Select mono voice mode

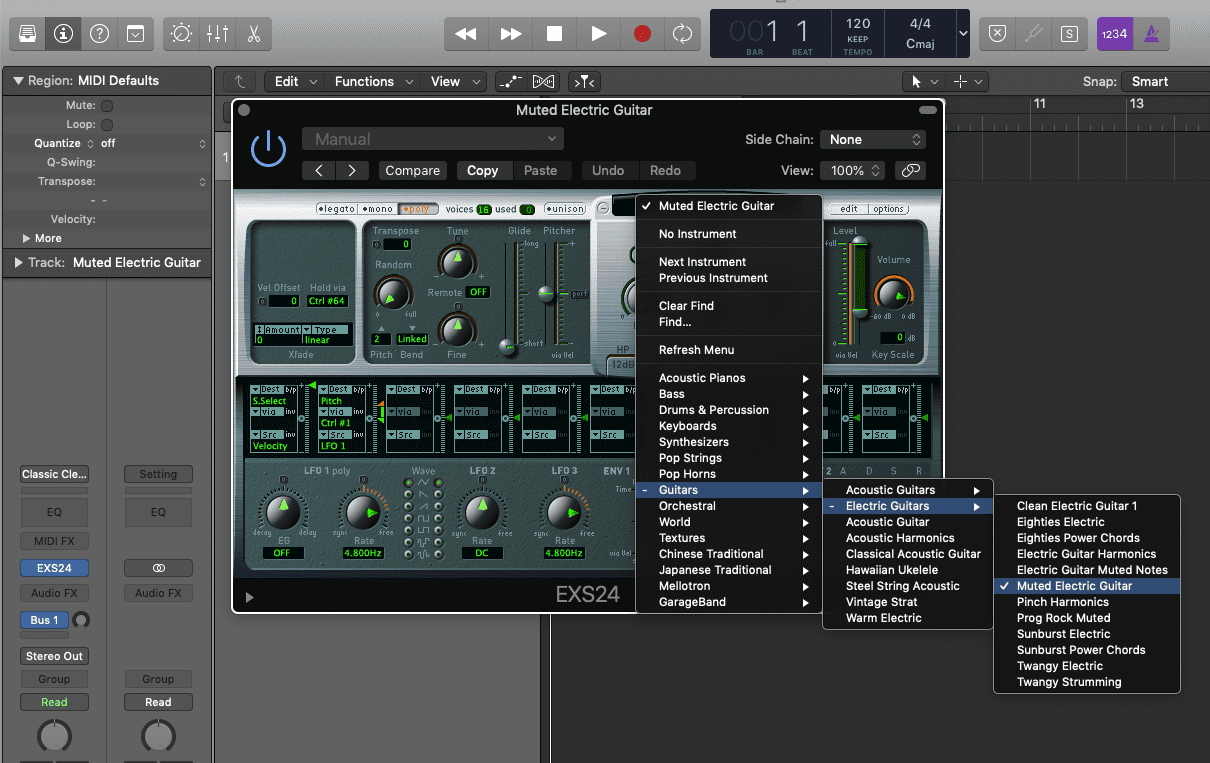point(377,209)
